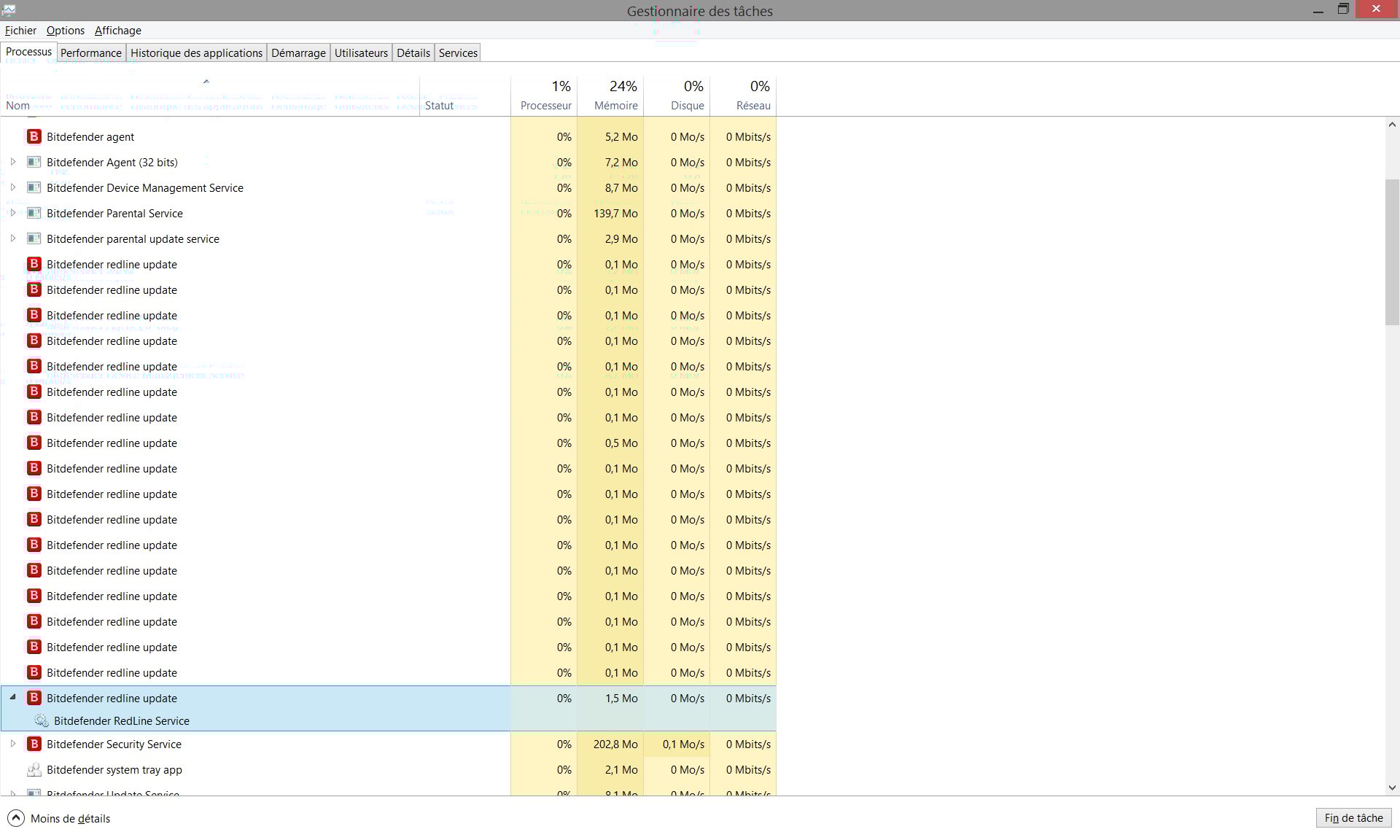Click the Fin de tâche button
This screenshot has height=840, width=1400.
[x=1353, y=817]
